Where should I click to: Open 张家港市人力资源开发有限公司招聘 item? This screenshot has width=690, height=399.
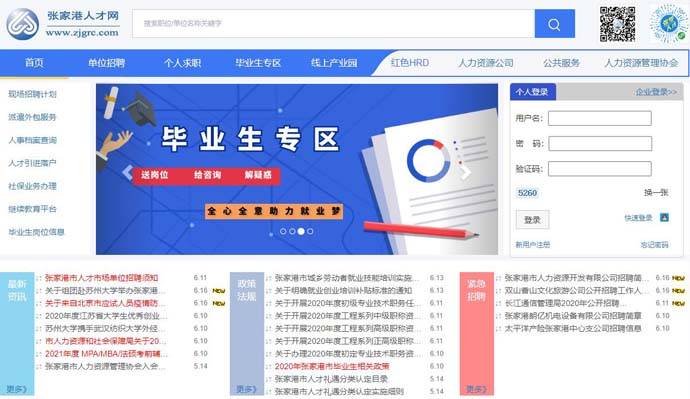click(x=576, y=278)
